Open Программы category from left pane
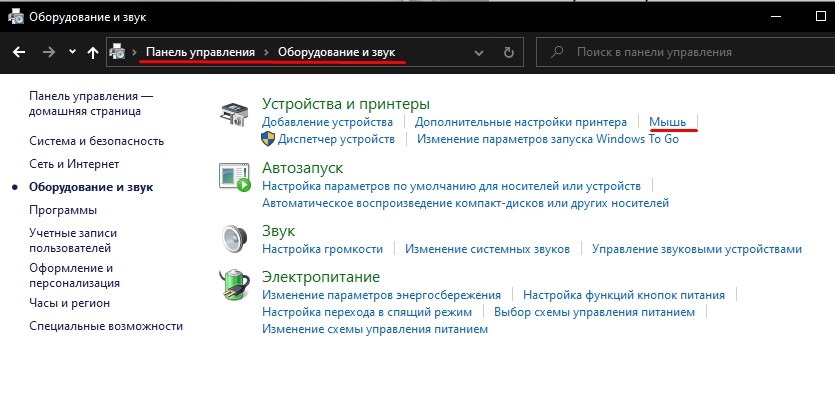This screenshot has height=410, width=835. tap(63, 210)
